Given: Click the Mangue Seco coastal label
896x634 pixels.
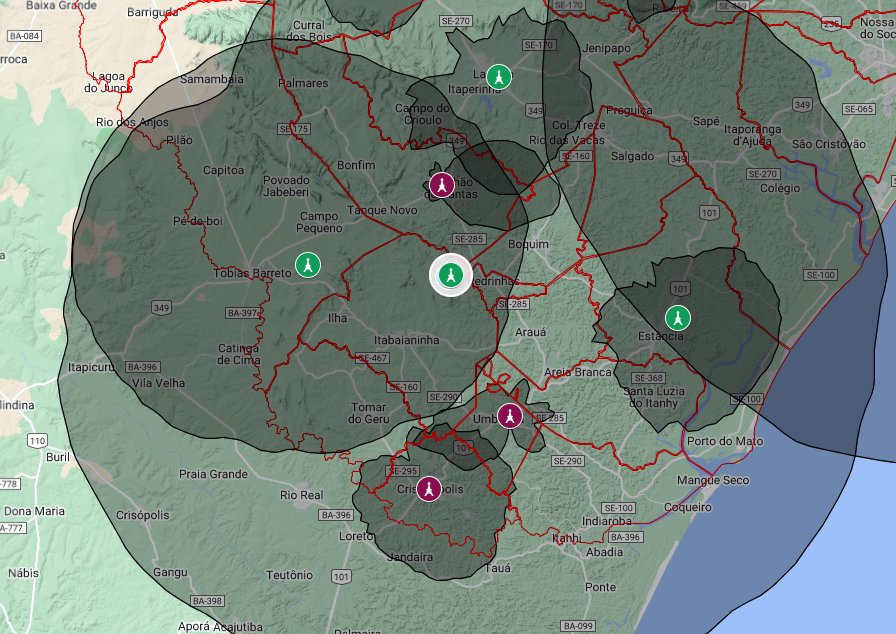Looking at the screenshot, I should pos(713,480).
